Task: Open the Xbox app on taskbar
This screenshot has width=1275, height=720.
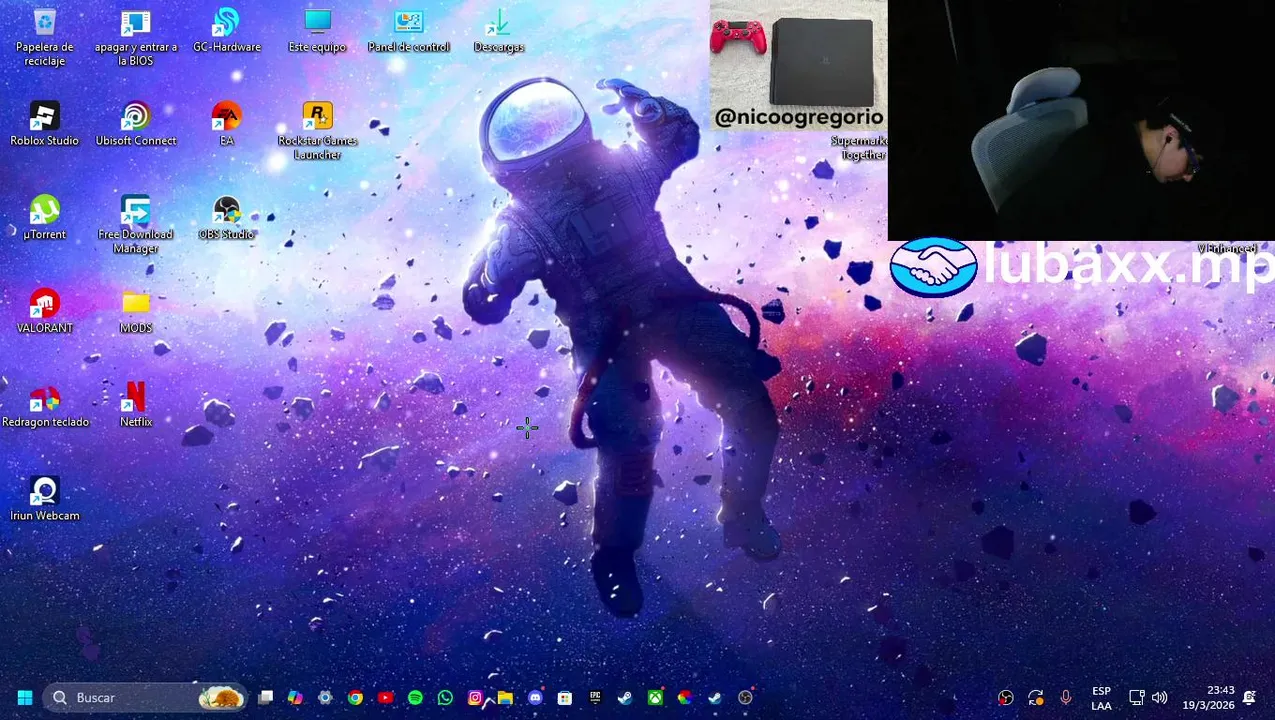Action: click(x=655, y=698)
